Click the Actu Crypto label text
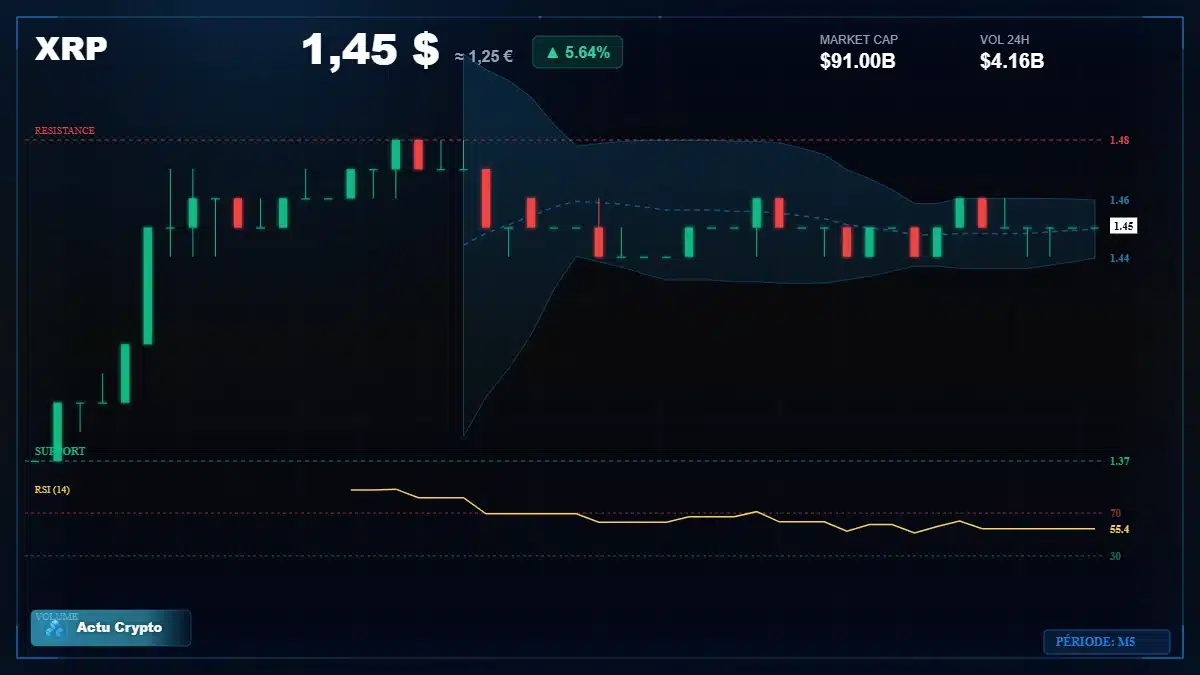The image size is (1200, 675). [x=119, y=628]
